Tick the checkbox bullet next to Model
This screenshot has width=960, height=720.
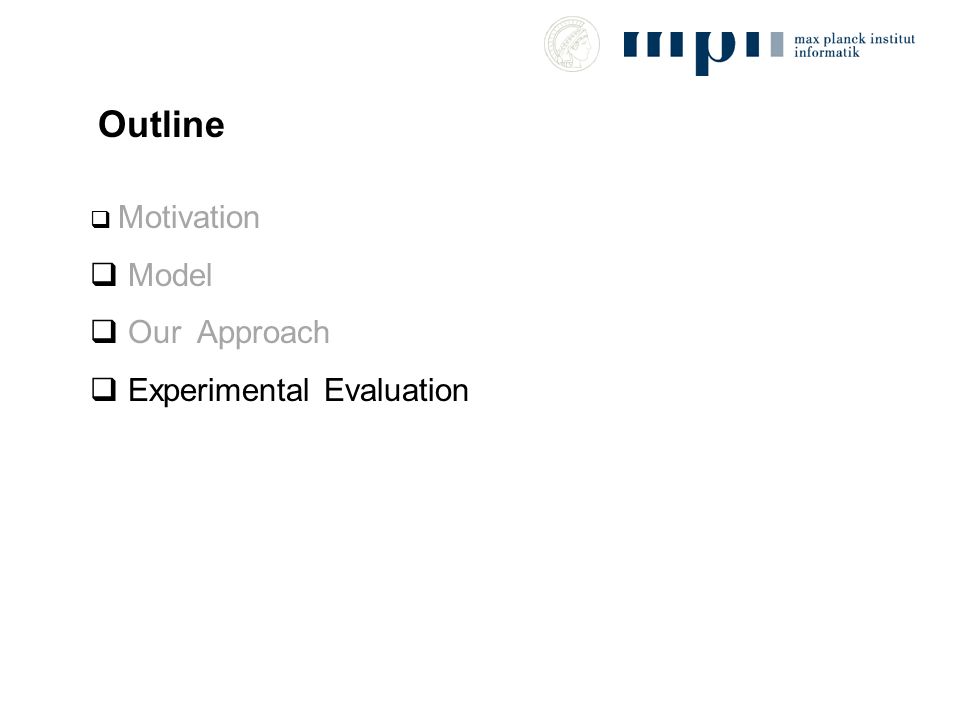tap(104, 274)
